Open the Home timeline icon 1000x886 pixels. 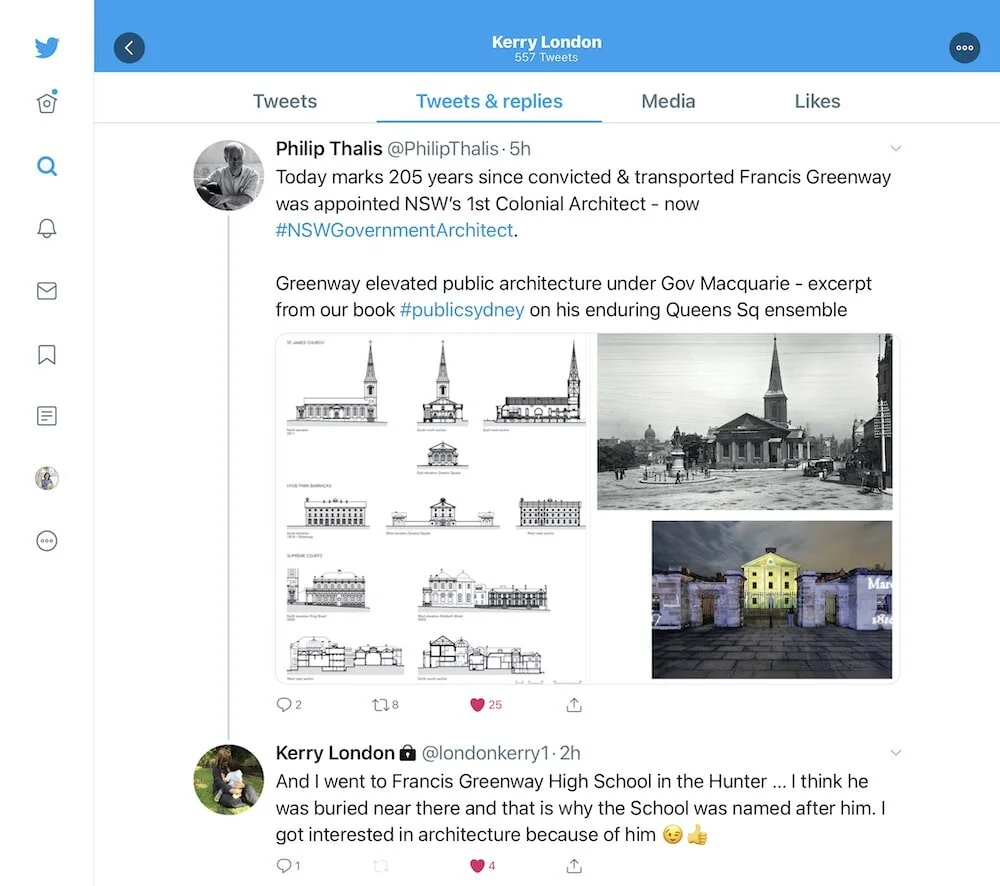pyautogui.click(x=46, y=104)
